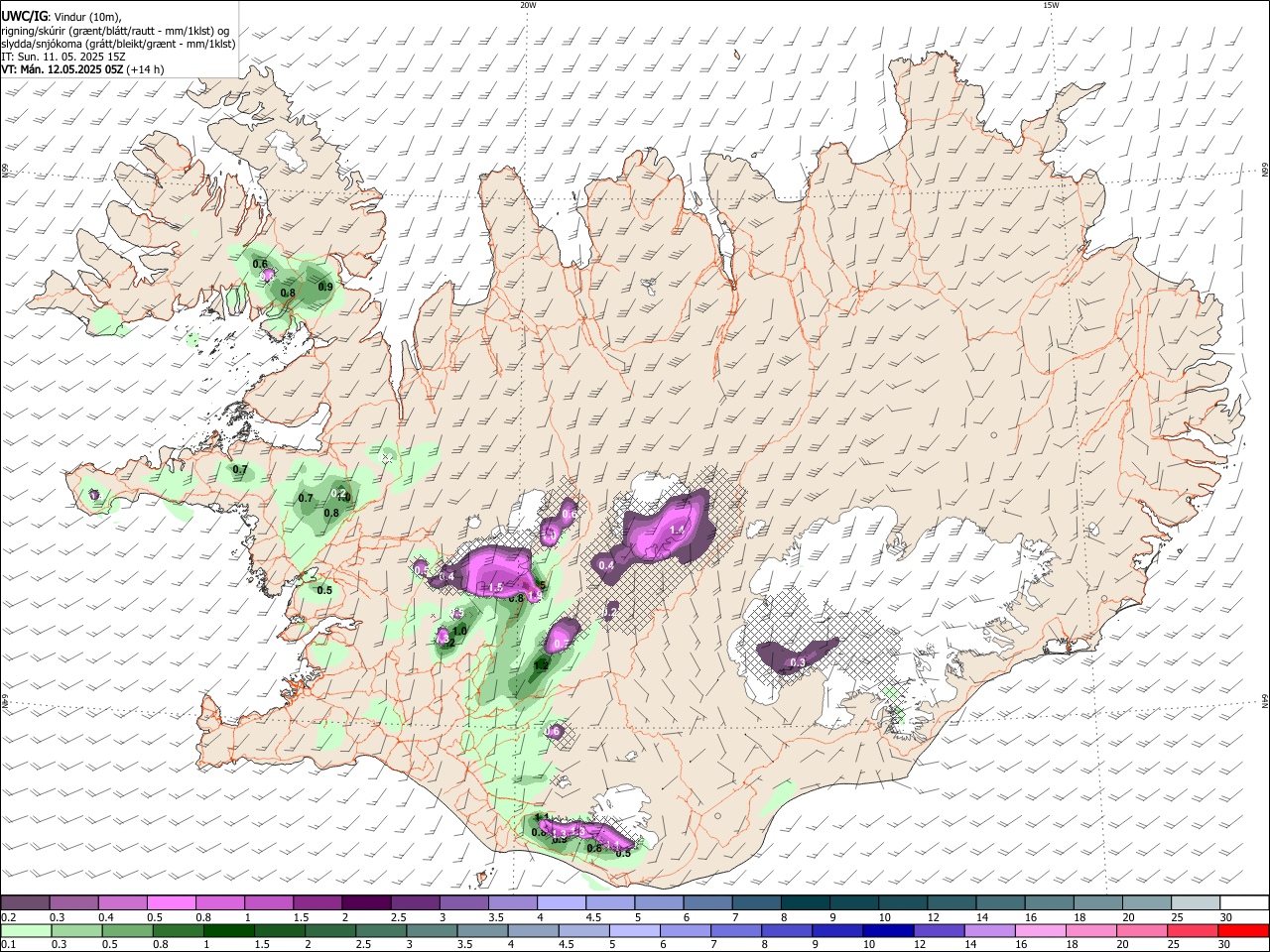Select the deep blue rain-scale swatch between 10 and 12

(x=887, y=931)
